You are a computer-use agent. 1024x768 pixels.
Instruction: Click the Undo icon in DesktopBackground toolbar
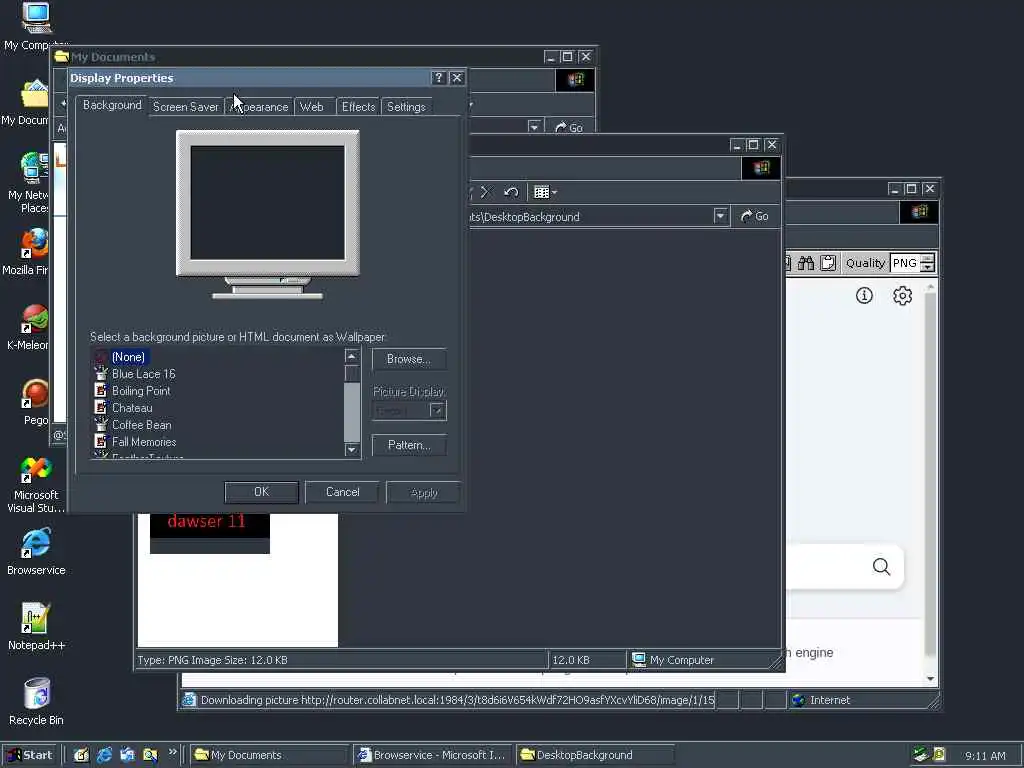coord(511,192)
